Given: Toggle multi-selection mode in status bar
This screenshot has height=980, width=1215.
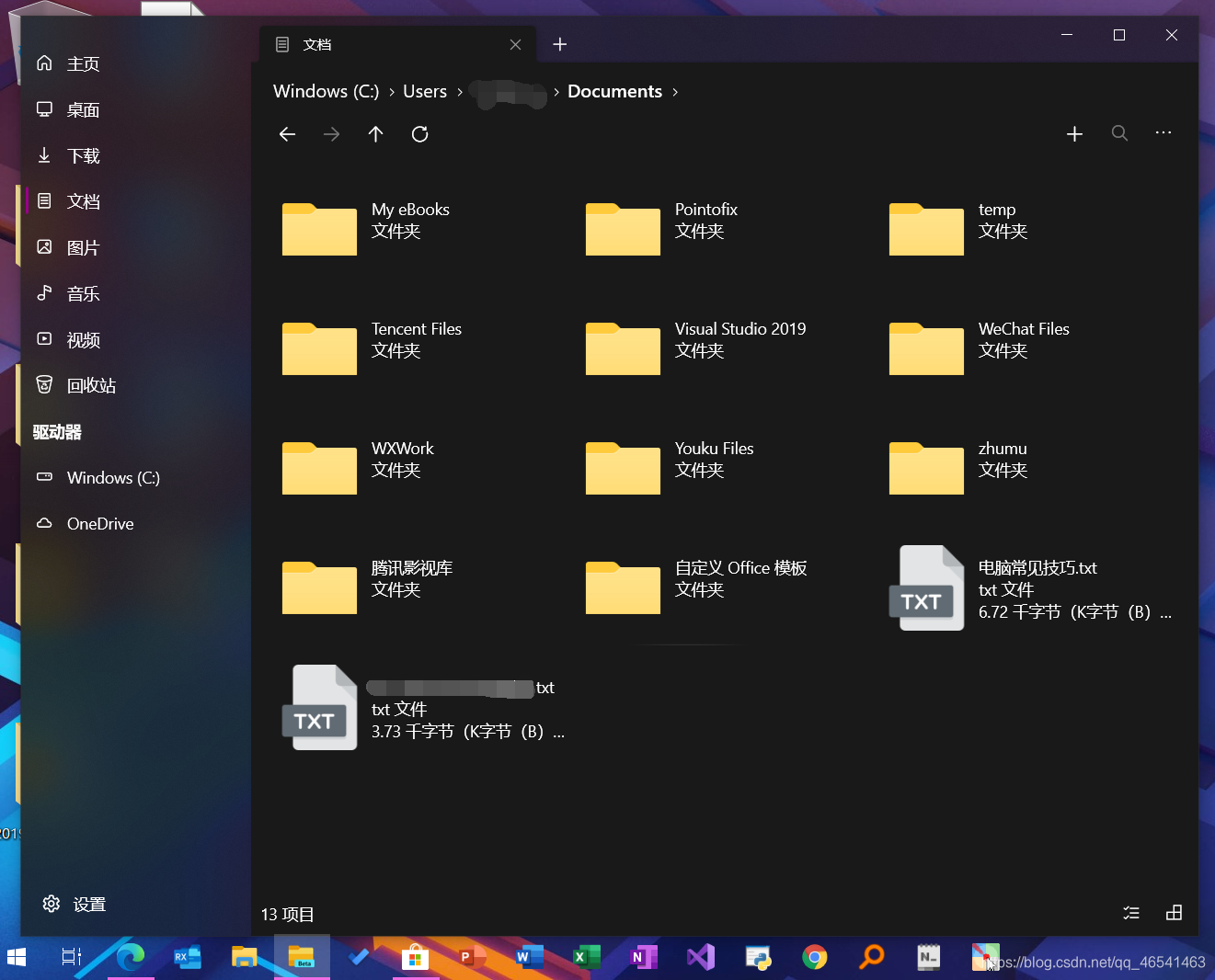Looking at the screenshot, I should (x=1131, y=913).
